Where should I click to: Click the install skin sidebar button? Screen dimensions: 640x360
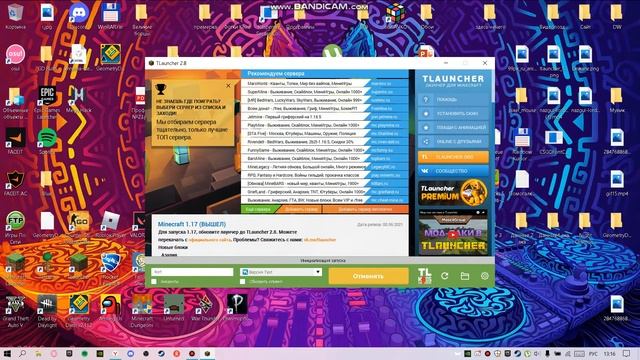(453, 113)
